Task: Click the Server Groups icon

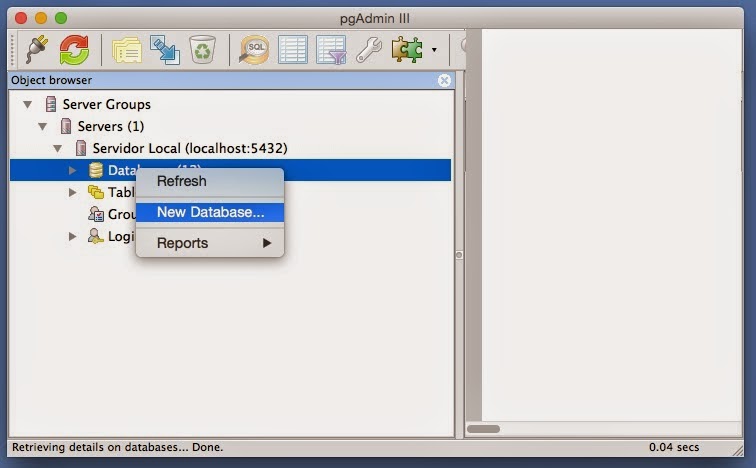Action: (x=51, y=104)
